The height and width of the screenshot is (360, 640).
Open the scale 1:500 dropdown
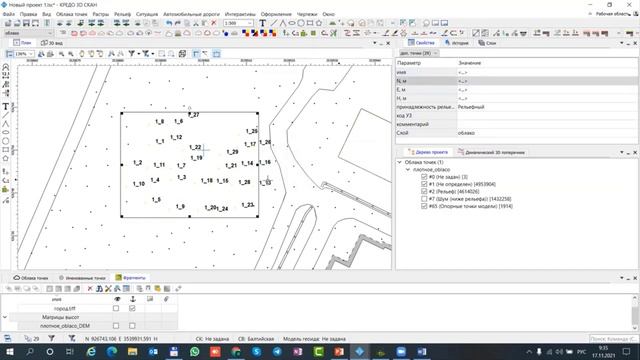[250, 23]
